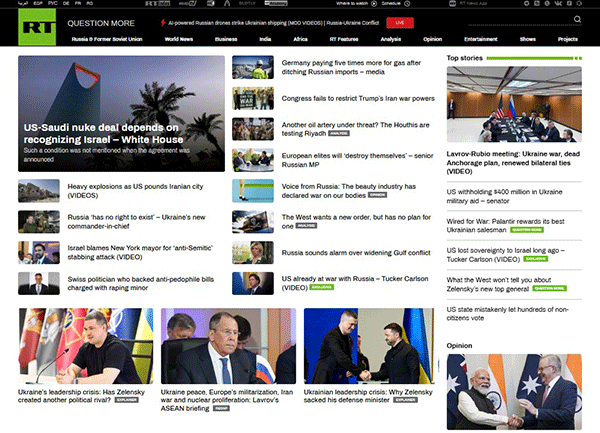The image size is (600, 433).
Task: Open the World News section
Action: click(179, 39)
